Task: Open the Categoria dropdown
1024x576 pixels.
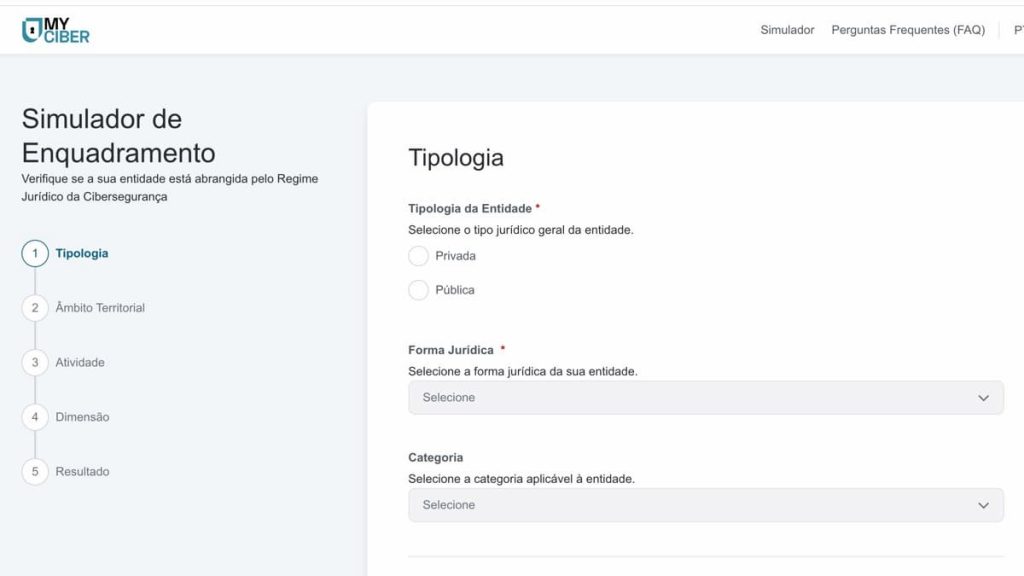Action: 706,505
